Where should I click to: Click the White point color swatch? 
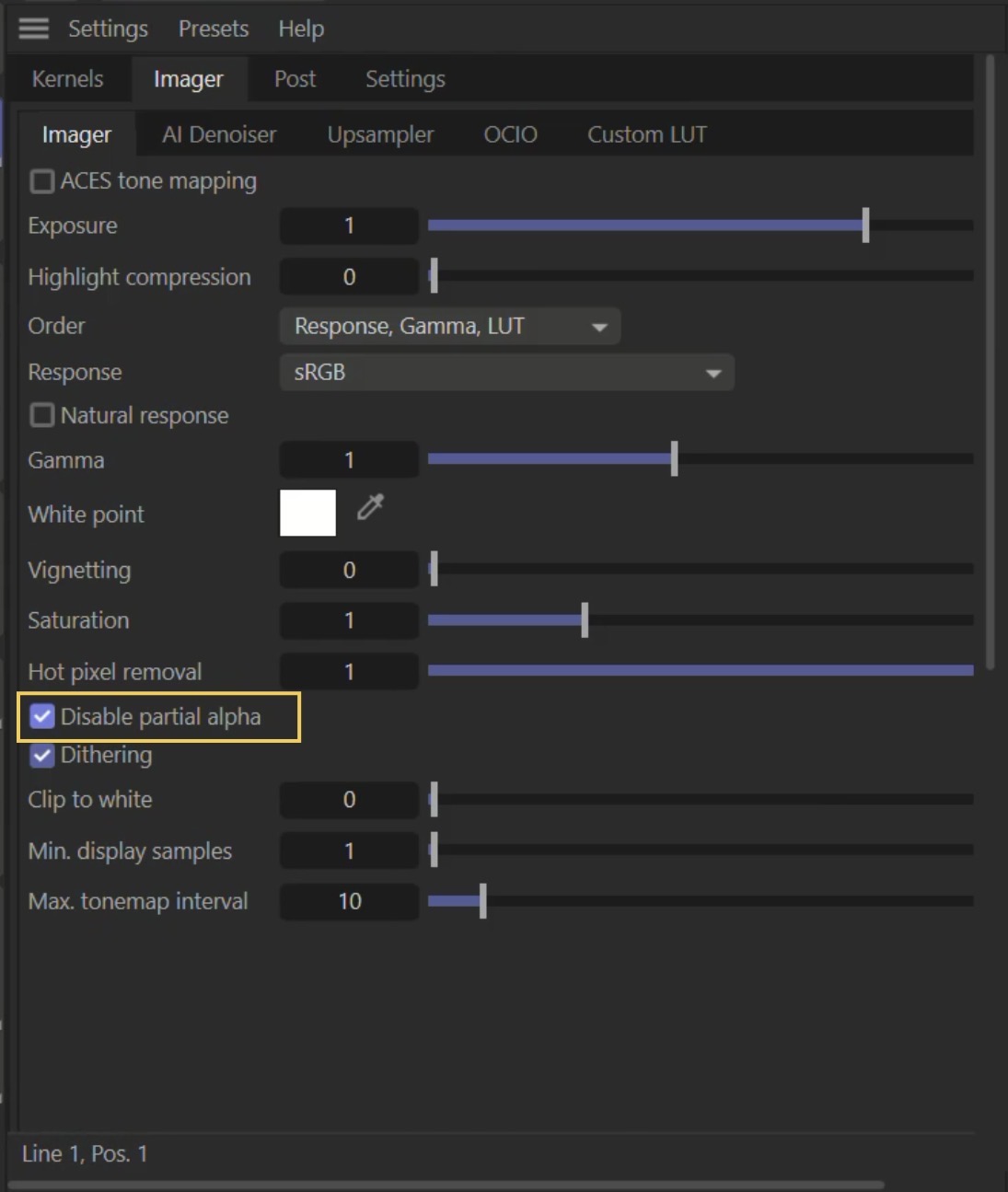coord(307,513)
